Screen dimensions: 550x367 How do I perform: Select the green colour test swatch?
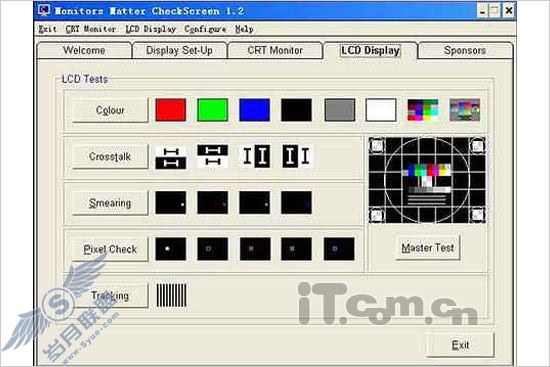click(x=213, y=110)
